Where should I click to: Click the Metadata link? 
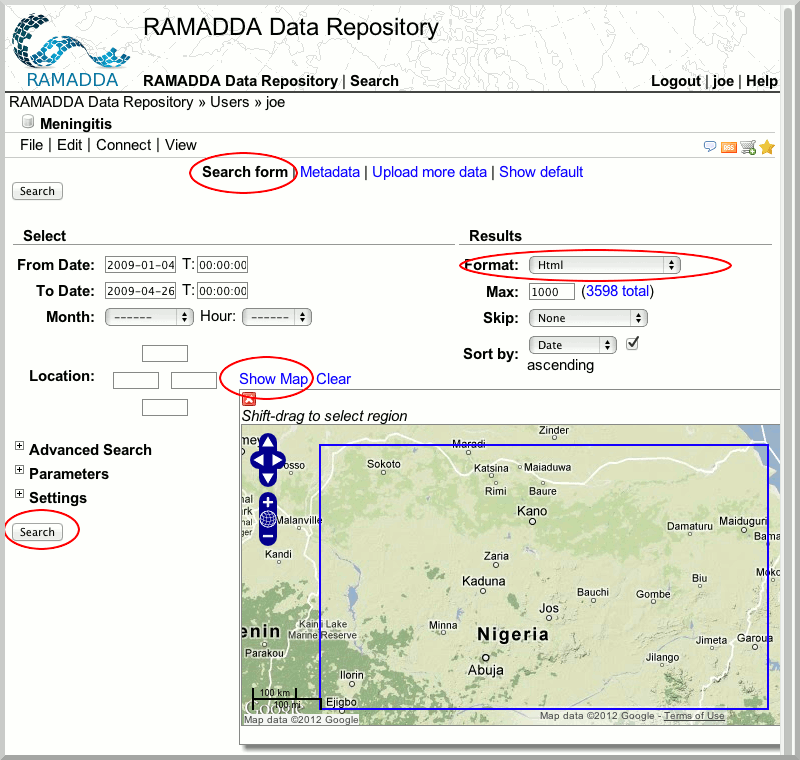click(329, 172)
